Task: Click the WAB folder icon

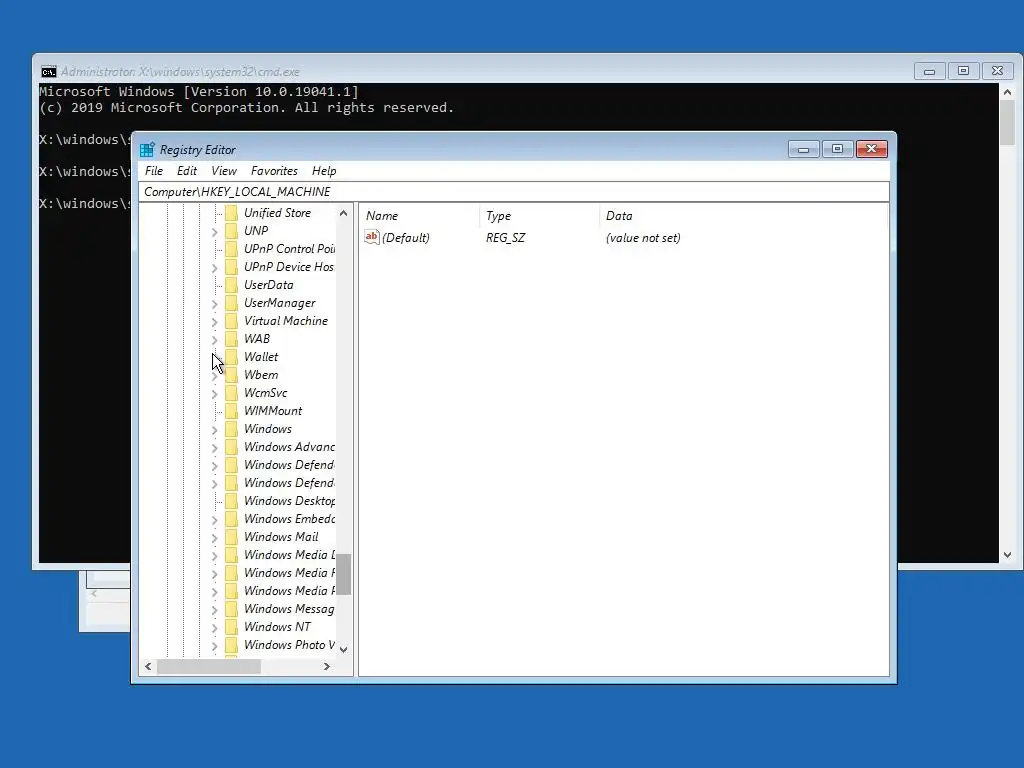Action: coord(231,339)
